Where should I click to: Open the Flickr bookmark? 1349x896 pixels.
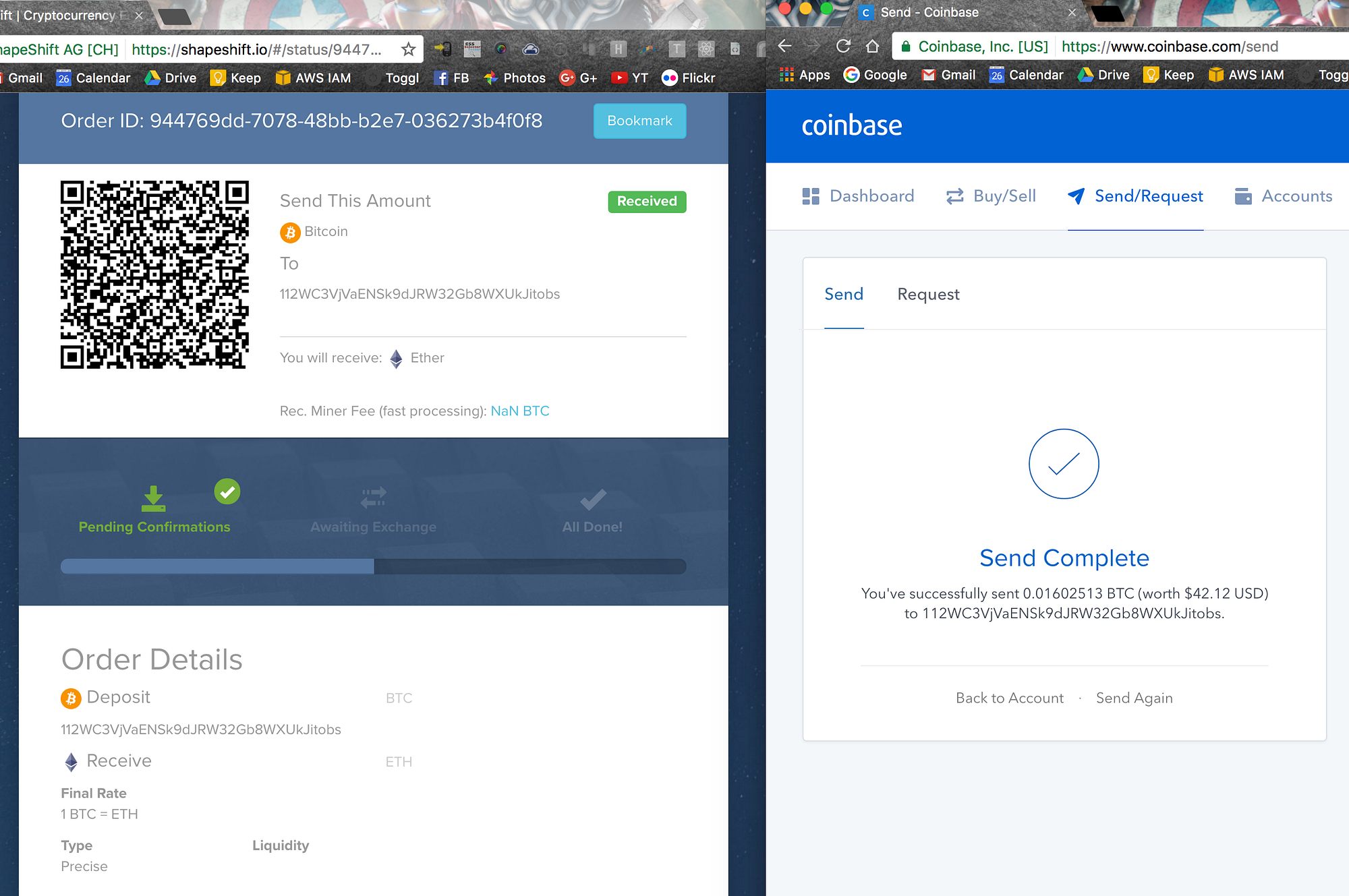tap(689, 78)
